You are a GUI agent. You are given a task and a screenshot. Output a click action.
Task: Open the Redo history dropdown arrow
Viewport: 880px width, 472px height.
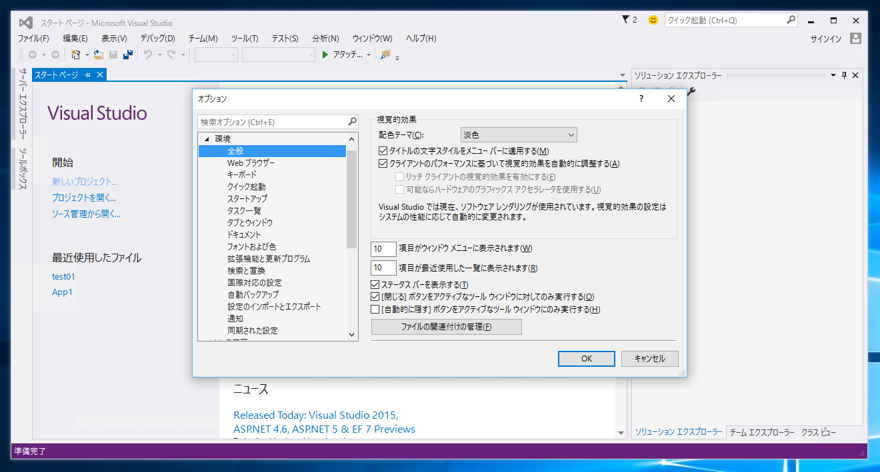tap(182, 55)
